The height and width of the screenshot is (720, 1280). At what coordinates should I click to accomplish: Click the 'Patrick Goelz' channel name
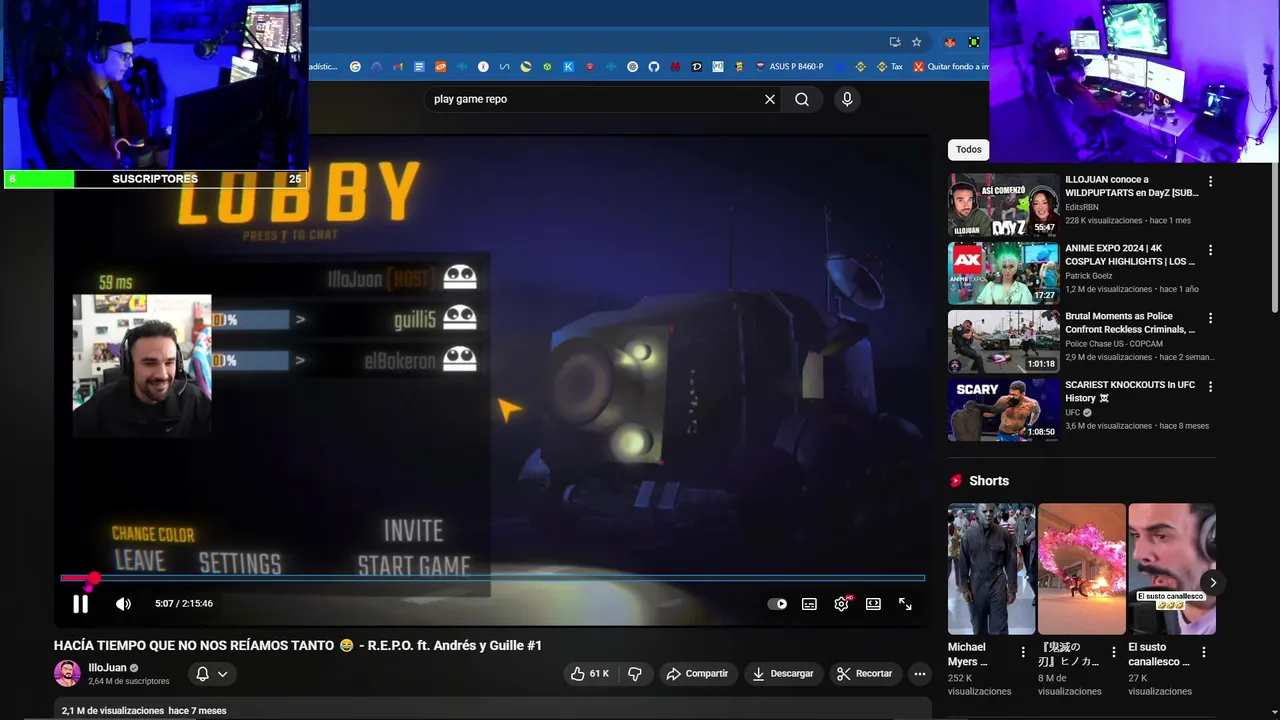click(x=1088, y=276)
